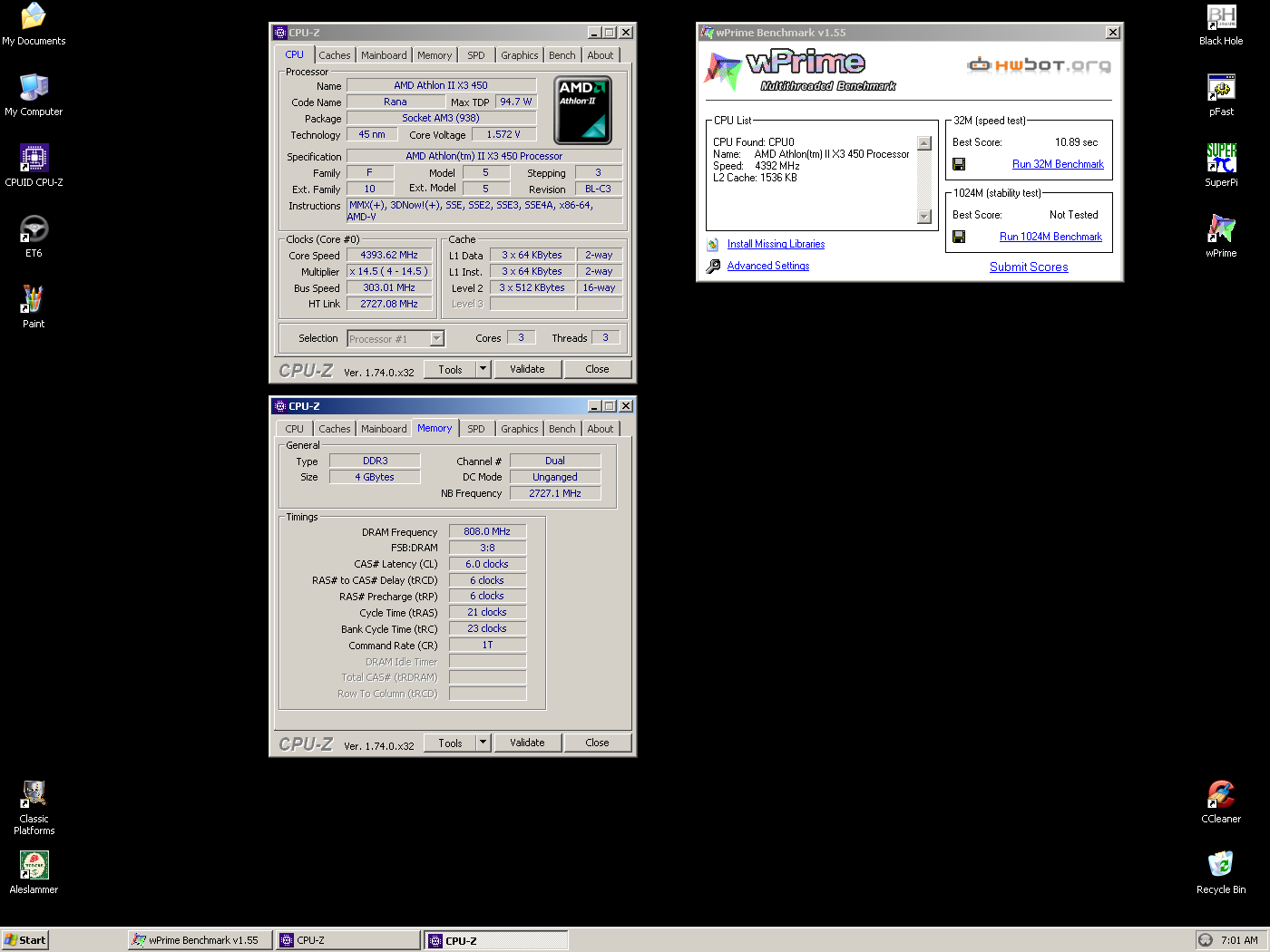This screenshot has height=952, width=1270.
Task: Launch CPUID CPU-Z desktop shortcut
Action: (34, 166)
